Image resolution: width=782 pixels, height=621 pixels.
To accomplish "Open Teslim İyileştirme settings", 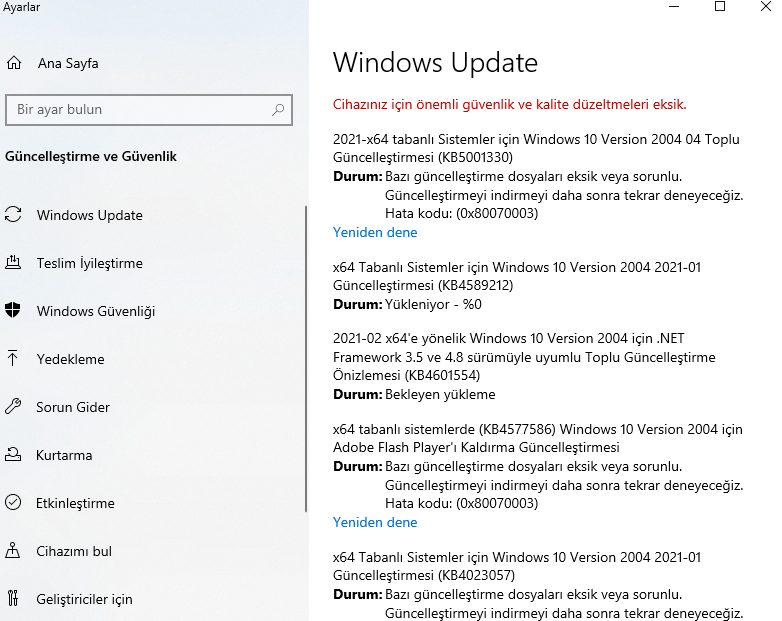I will [90, 263].
